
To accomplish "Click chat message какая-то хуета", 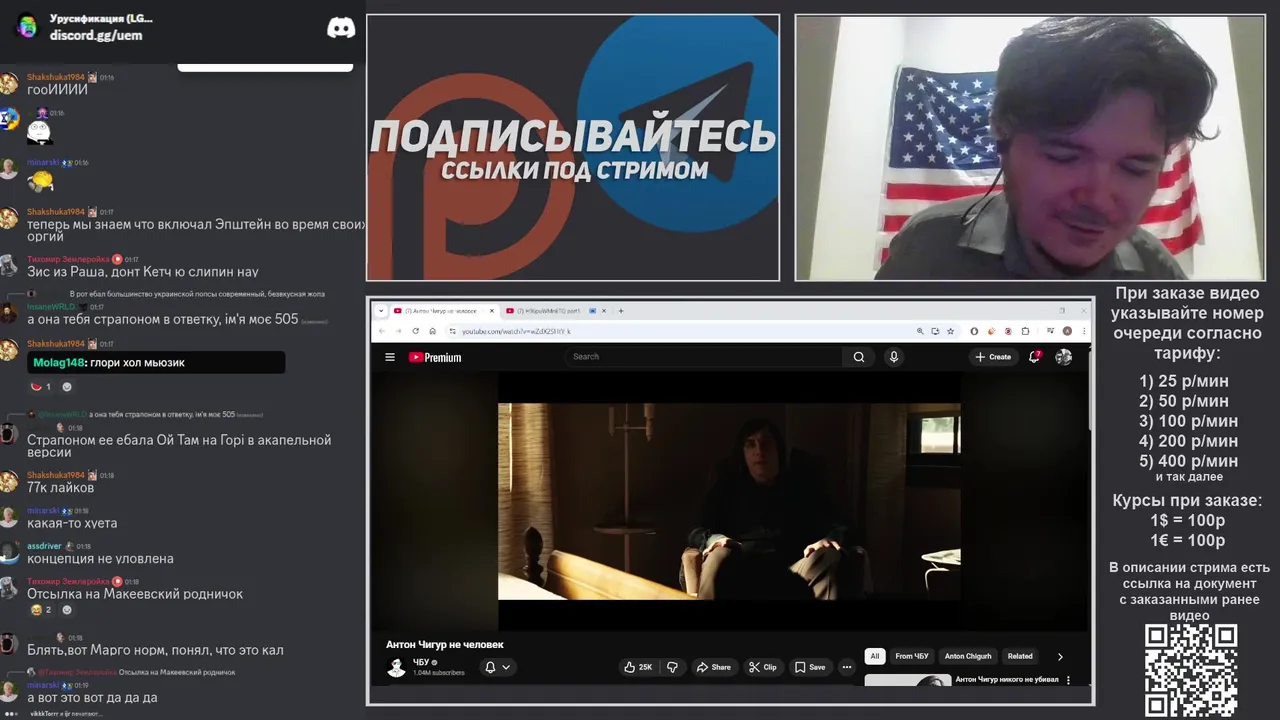I will [72, 523].
